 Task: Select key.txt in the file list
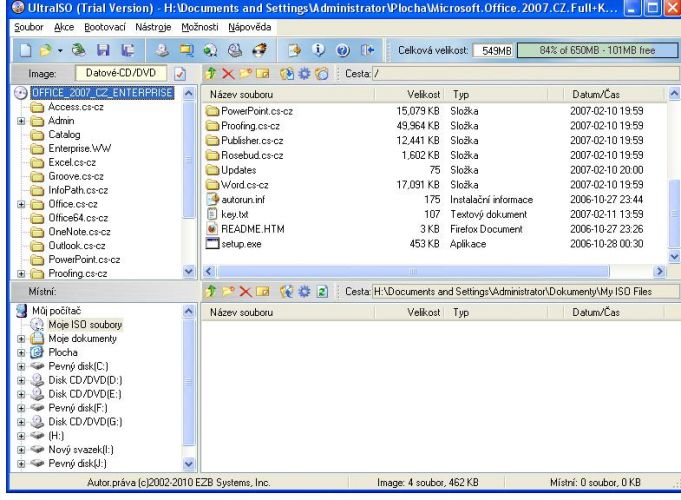coord(235,214)
